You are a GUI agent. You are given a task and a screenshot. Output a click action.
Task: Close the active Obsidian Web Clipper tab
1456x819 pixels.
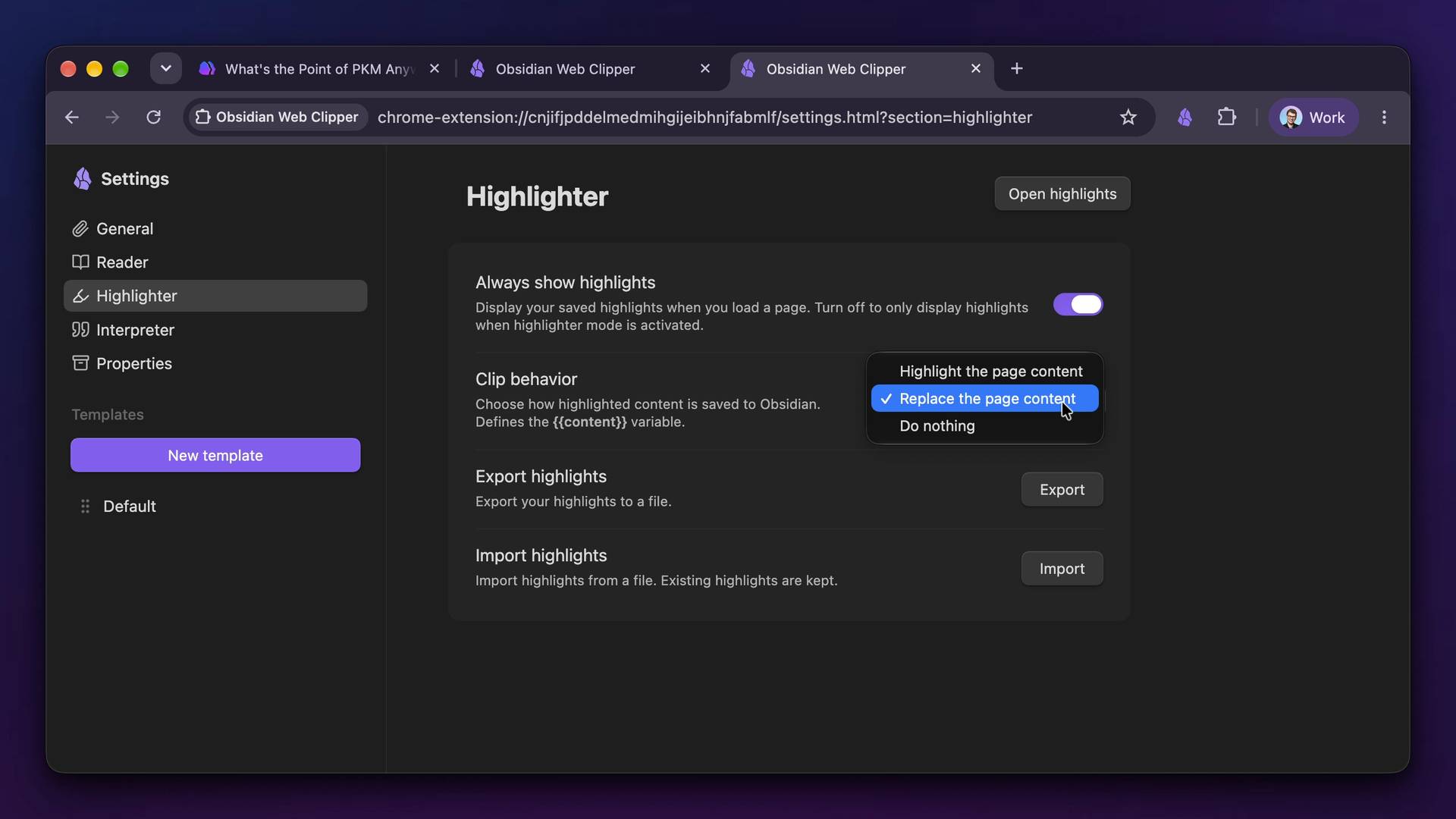(x=976, y=69)
